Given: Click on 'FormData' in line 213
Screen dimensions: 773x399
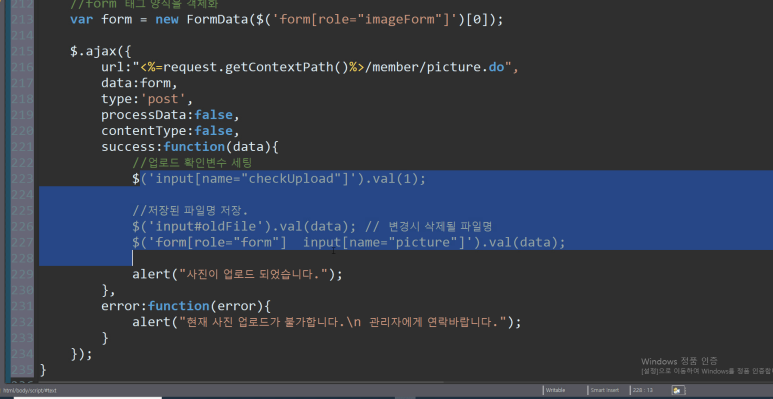Looking at the screenshot, I should coord(218,20).
